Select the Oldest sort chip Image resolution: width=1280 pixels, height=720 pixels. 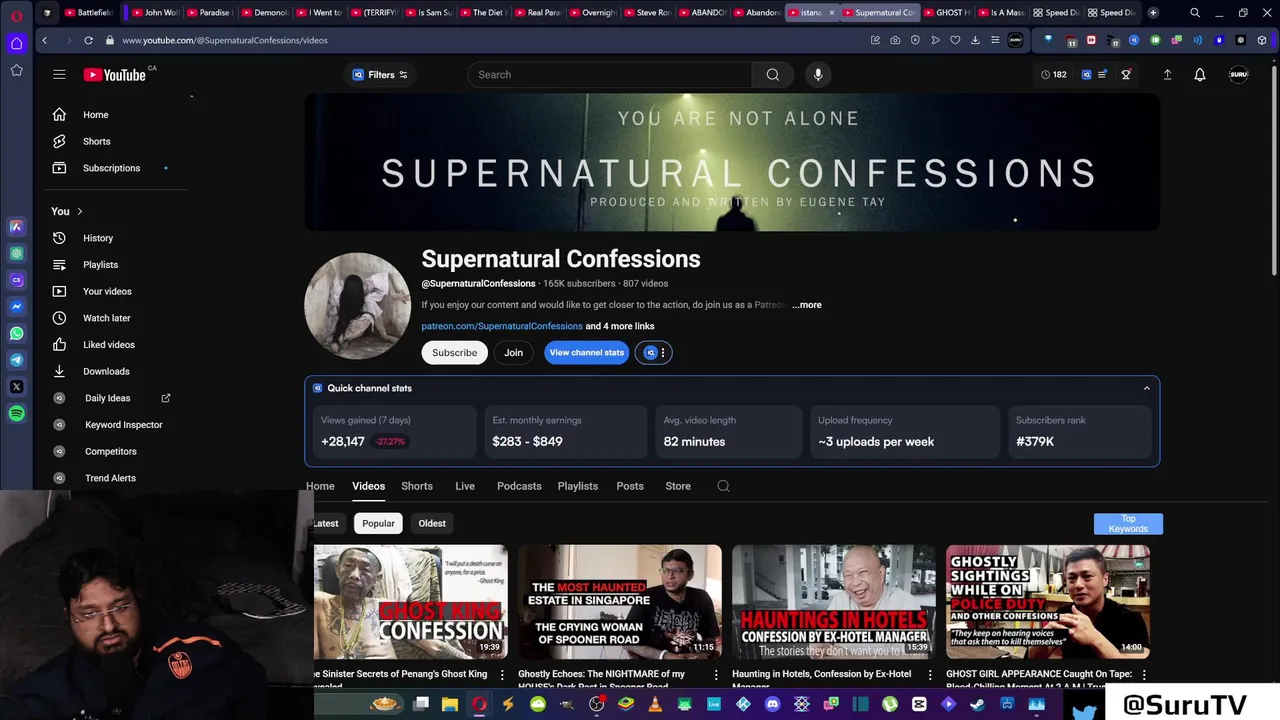[x=432, y=523]
